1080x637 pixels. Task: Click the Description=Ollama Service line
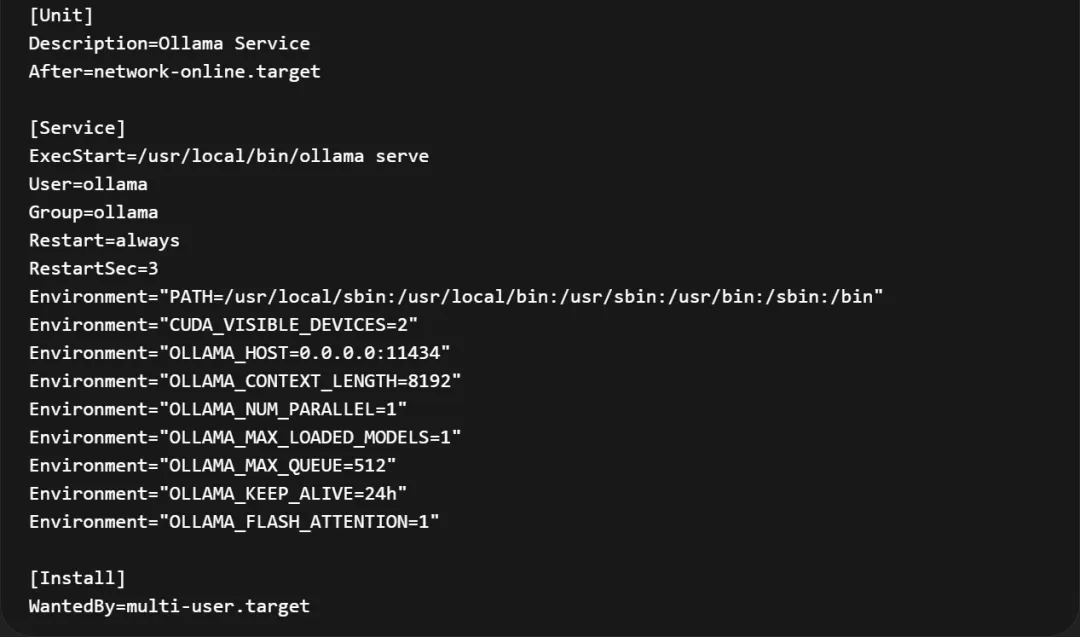point(169,43)
